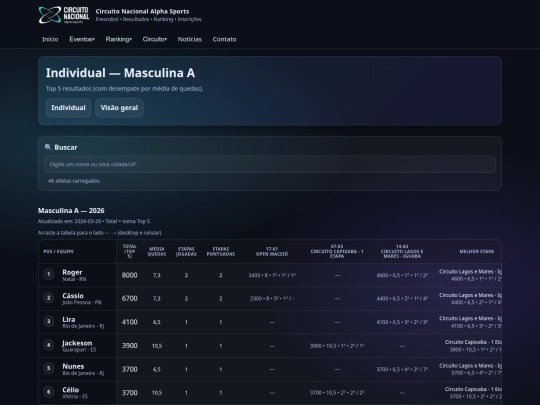The image size is (540, 405).
Task: Go to the Início page
Action: pos(50,39)
